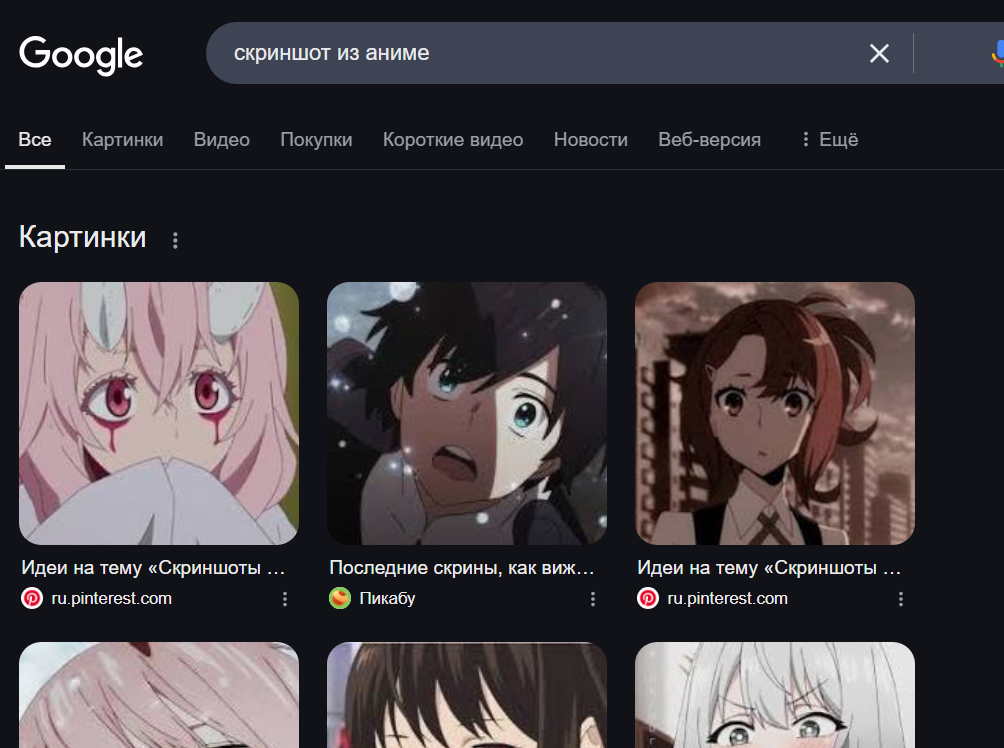The width and height of the screenshot is (1004, 748).
Task: Open options for the brown-haired girl Pinterest result
Action: [x=901, y=599]
